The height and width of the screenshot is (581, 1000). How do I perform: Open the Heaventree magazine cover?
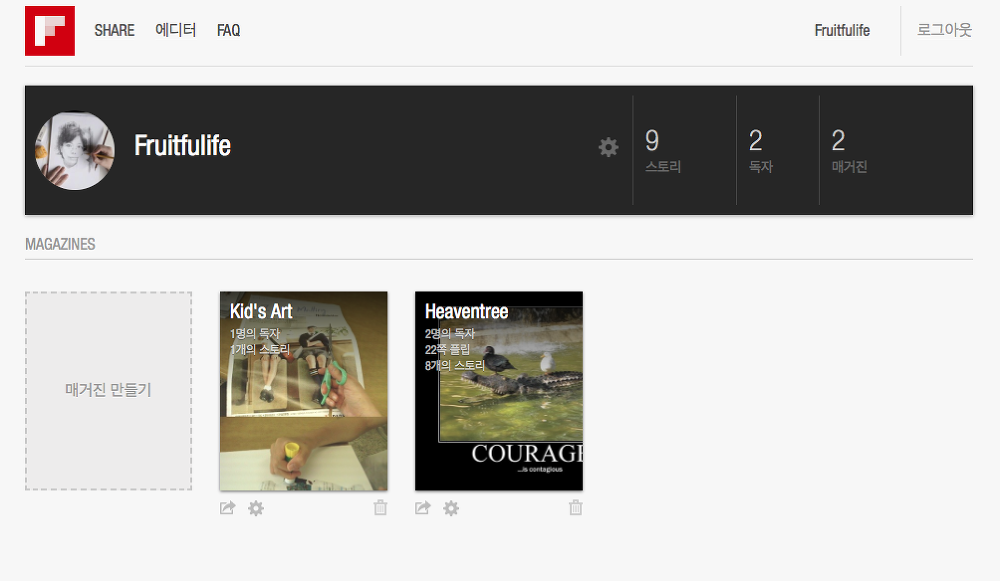(x=499, y=391)
